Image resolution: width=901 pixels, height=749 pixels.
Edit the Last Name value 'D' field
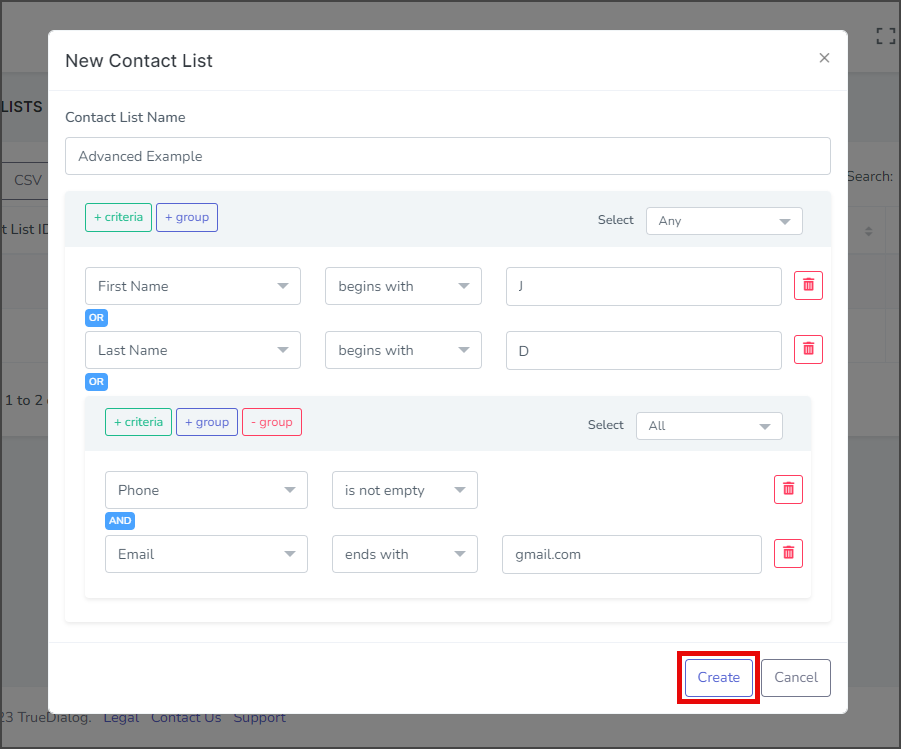(644, 350)
